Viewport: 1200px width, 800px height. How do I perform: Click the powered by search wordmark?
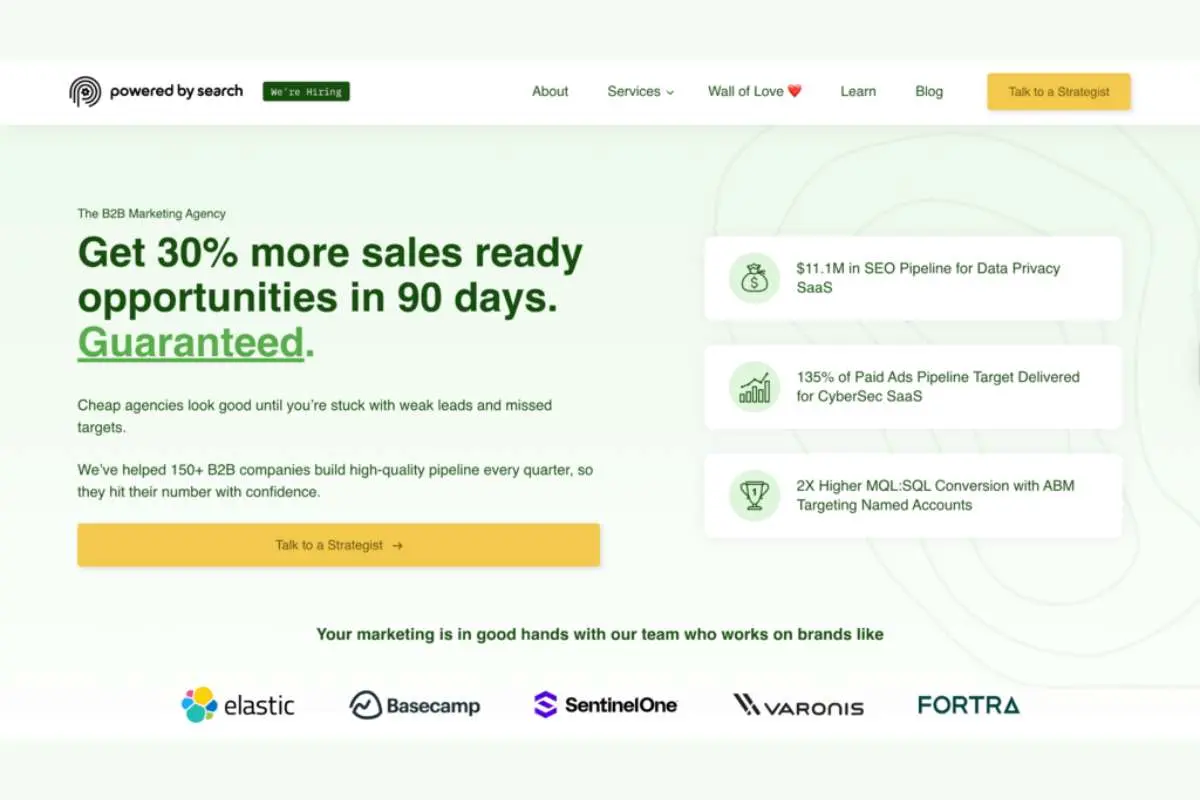pos(176,91)
